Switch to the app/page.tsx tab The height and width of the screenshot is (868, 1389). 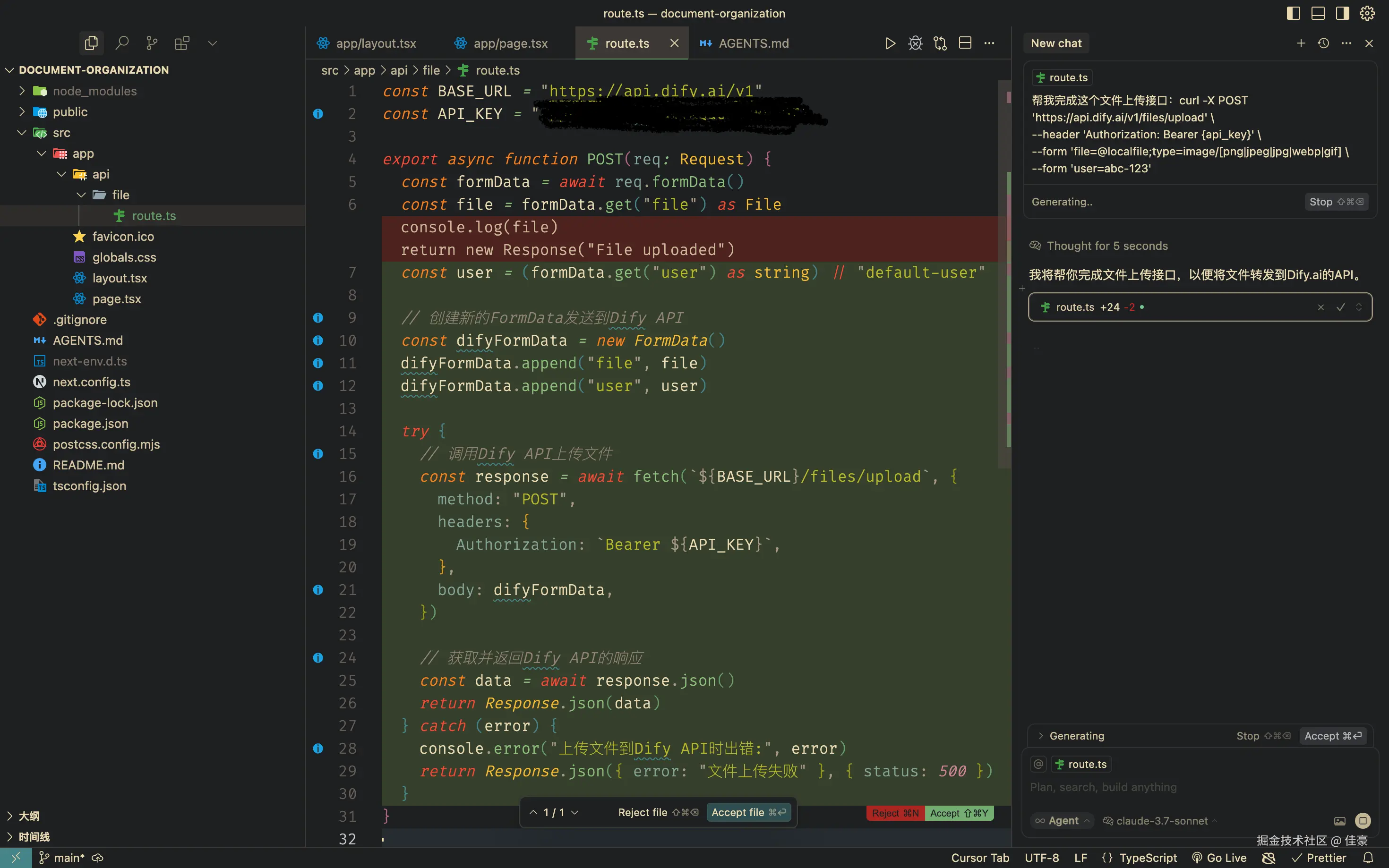coord(501,43)
